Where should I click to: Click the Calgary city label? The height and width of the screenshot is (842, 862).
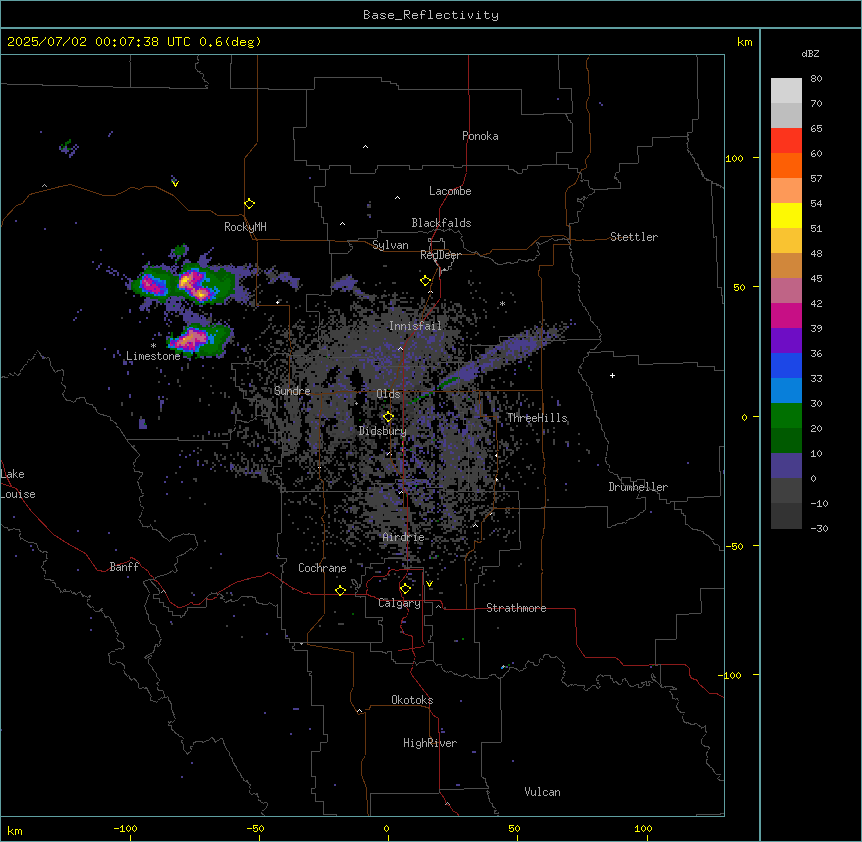399,603
